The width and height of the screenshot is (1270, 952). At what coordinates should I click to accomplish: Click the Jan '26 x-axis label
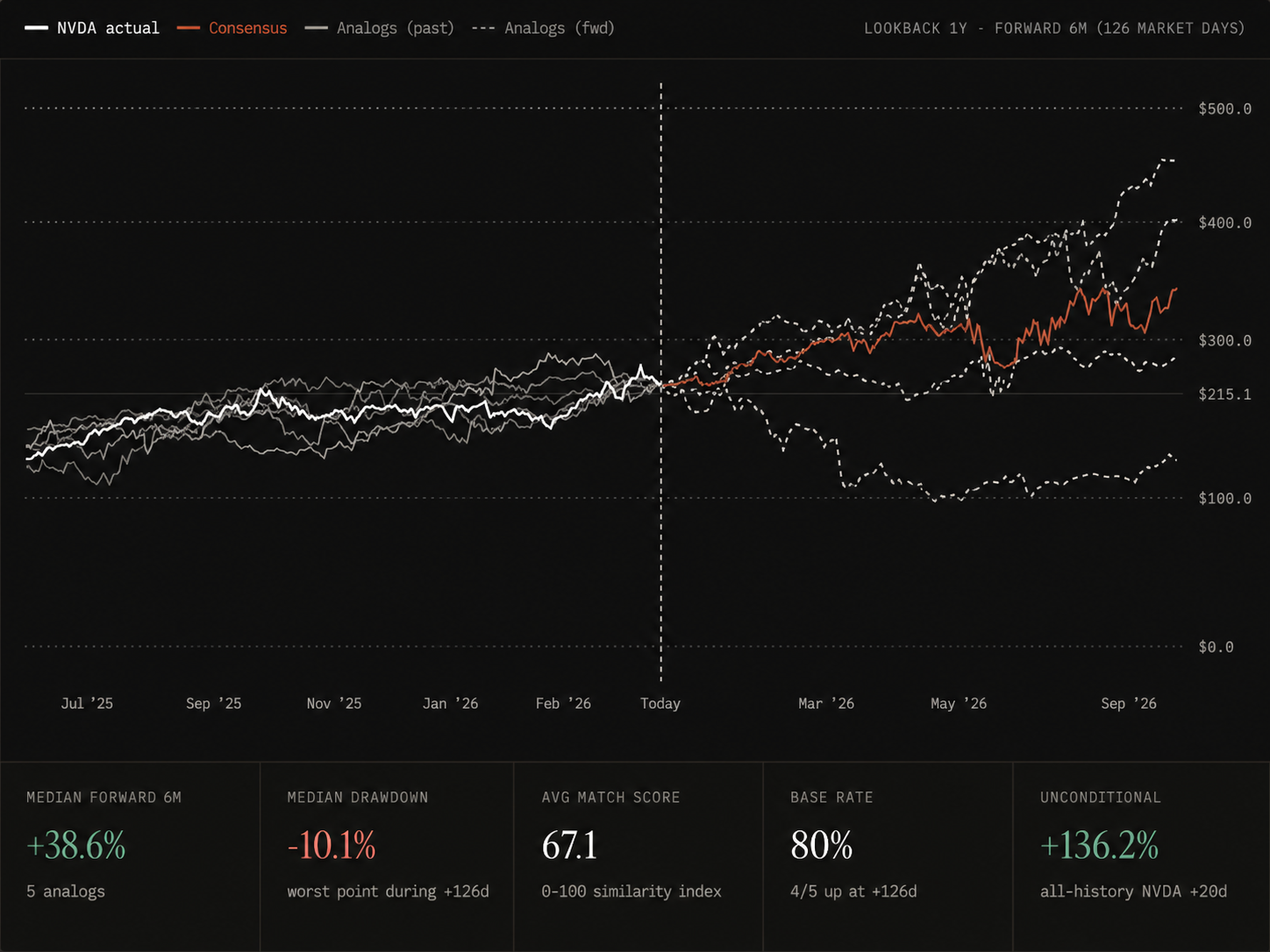tap(450, 703)
